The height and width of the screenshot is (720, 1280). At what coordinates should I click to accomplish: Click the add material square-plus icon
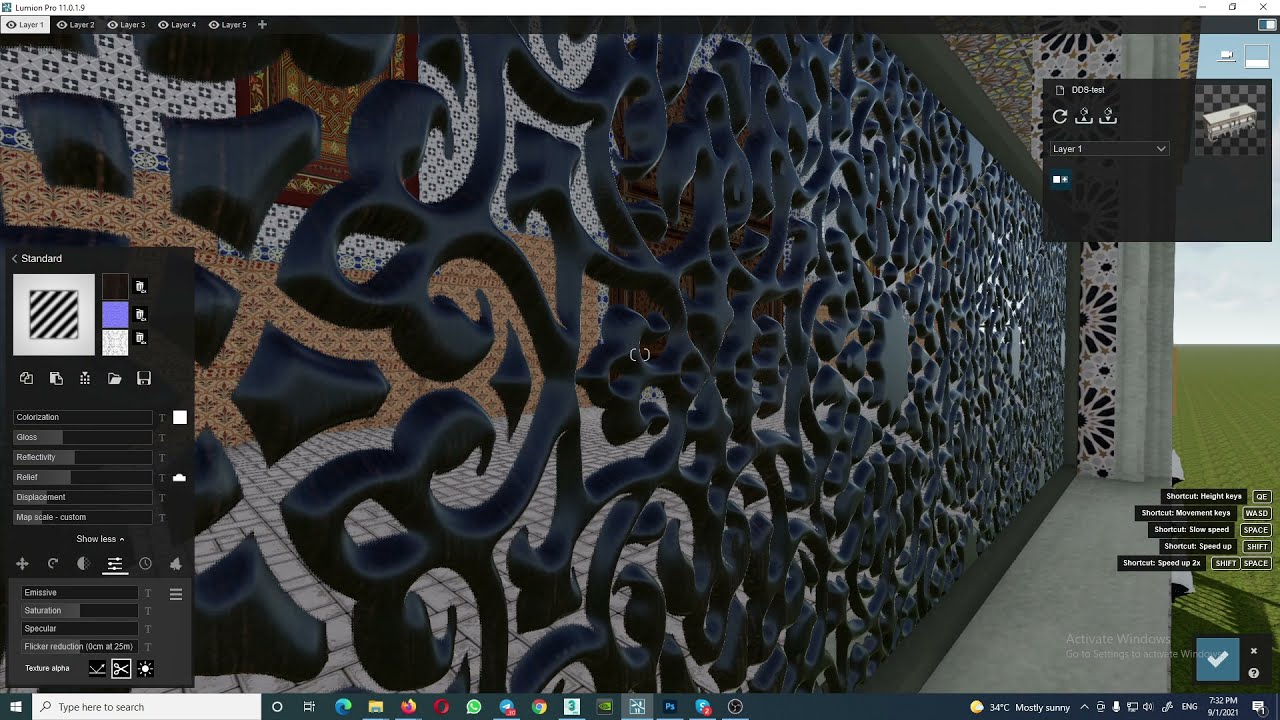tap(1060, 180)
